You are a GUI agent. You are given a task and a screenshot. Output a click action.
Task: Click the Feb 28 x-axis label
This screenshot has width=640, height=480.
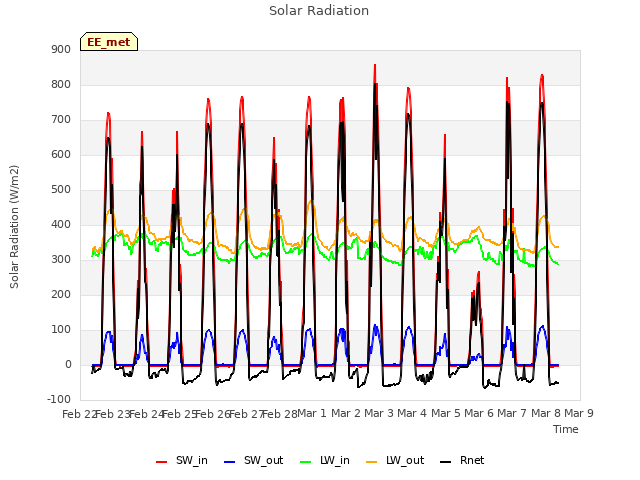coord(280,414)
